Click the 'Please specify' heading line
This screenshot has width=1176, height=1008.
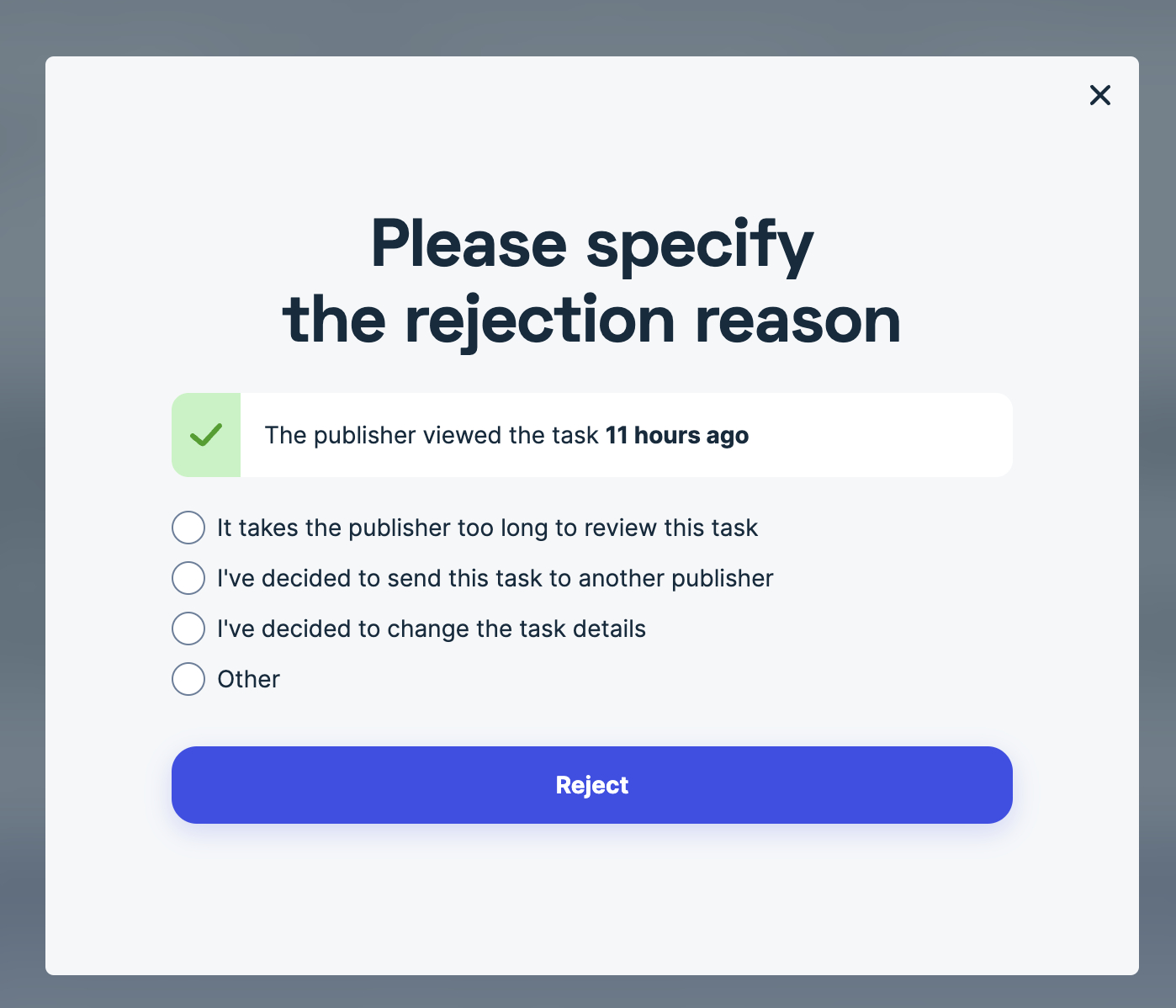591,244
